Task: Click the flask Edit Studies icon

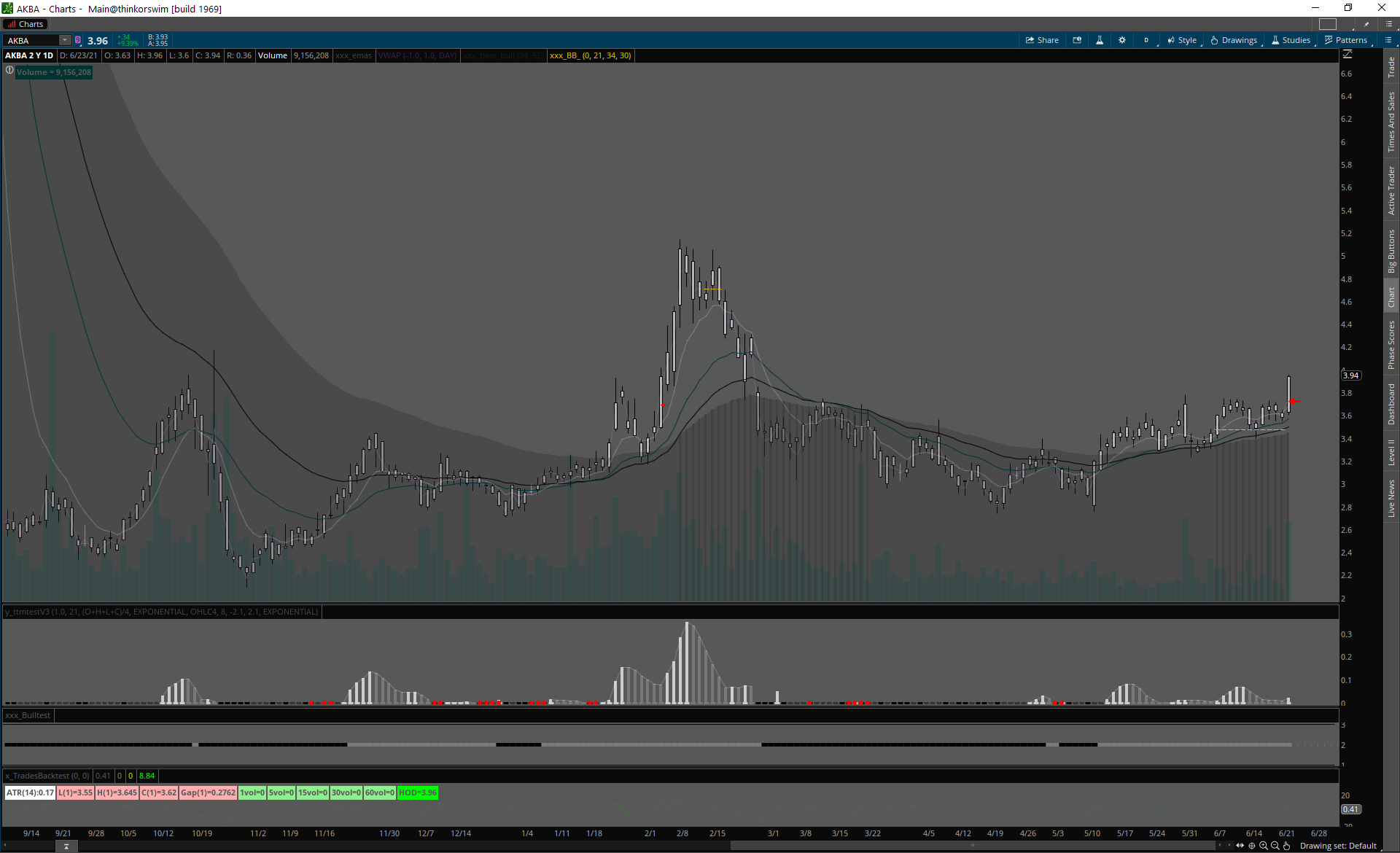Action: click(x=1100, y=40)
